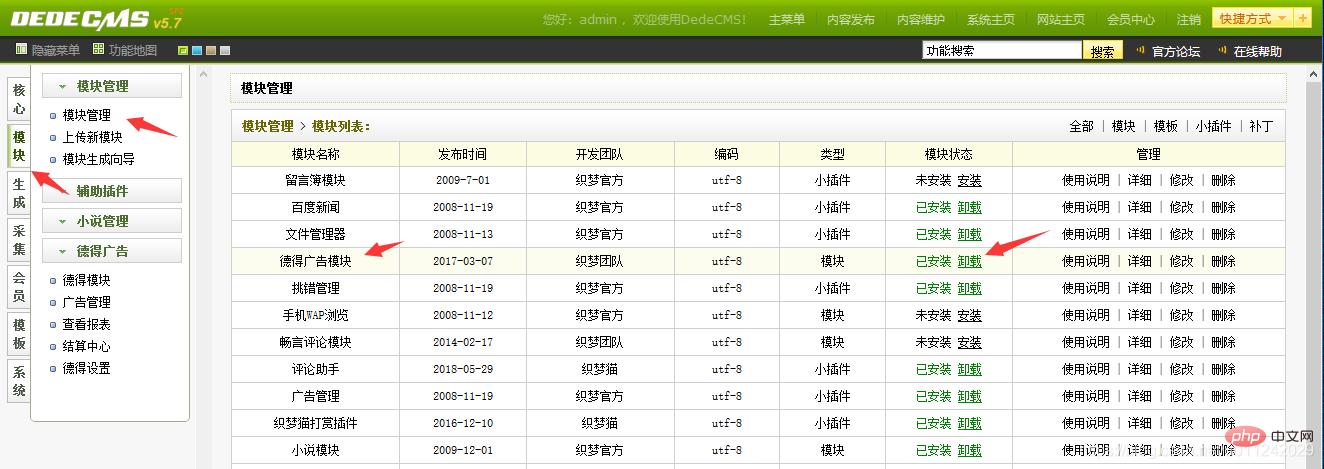Screen dimensions: 1324x469
Task: Open 上传新模块 in the sidebar
Action: coord(92,137)
